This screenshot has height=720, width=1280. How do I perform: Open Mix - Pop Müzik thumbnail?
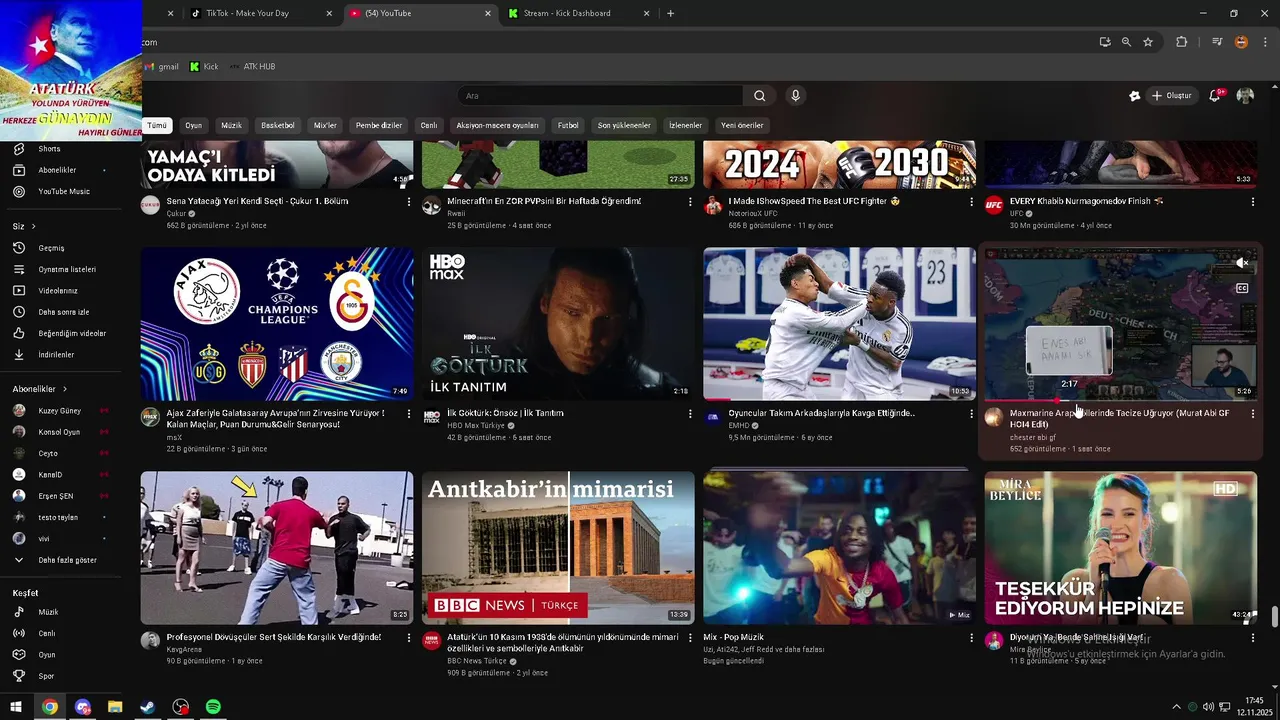tap(839, 548)
